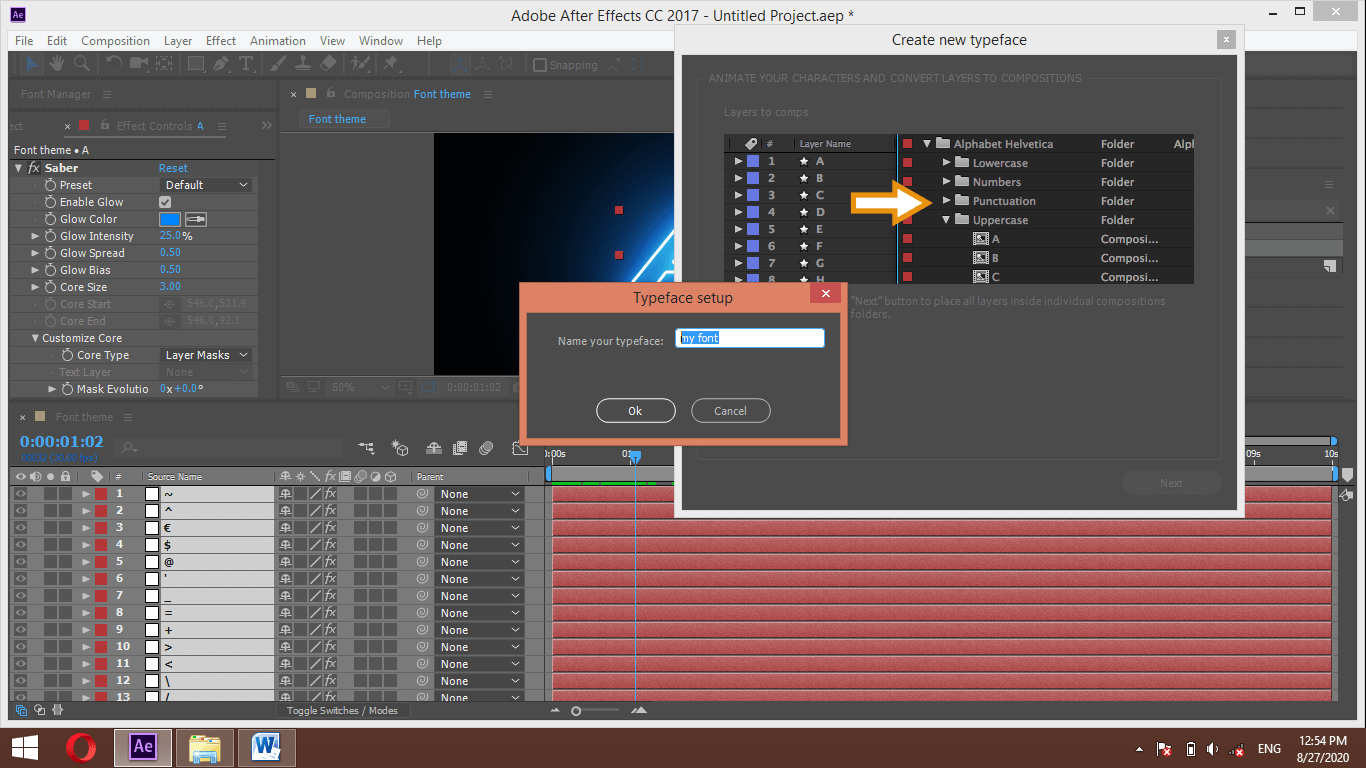Click Ok in Typeface setup dialog

click(x=635, y=411)
